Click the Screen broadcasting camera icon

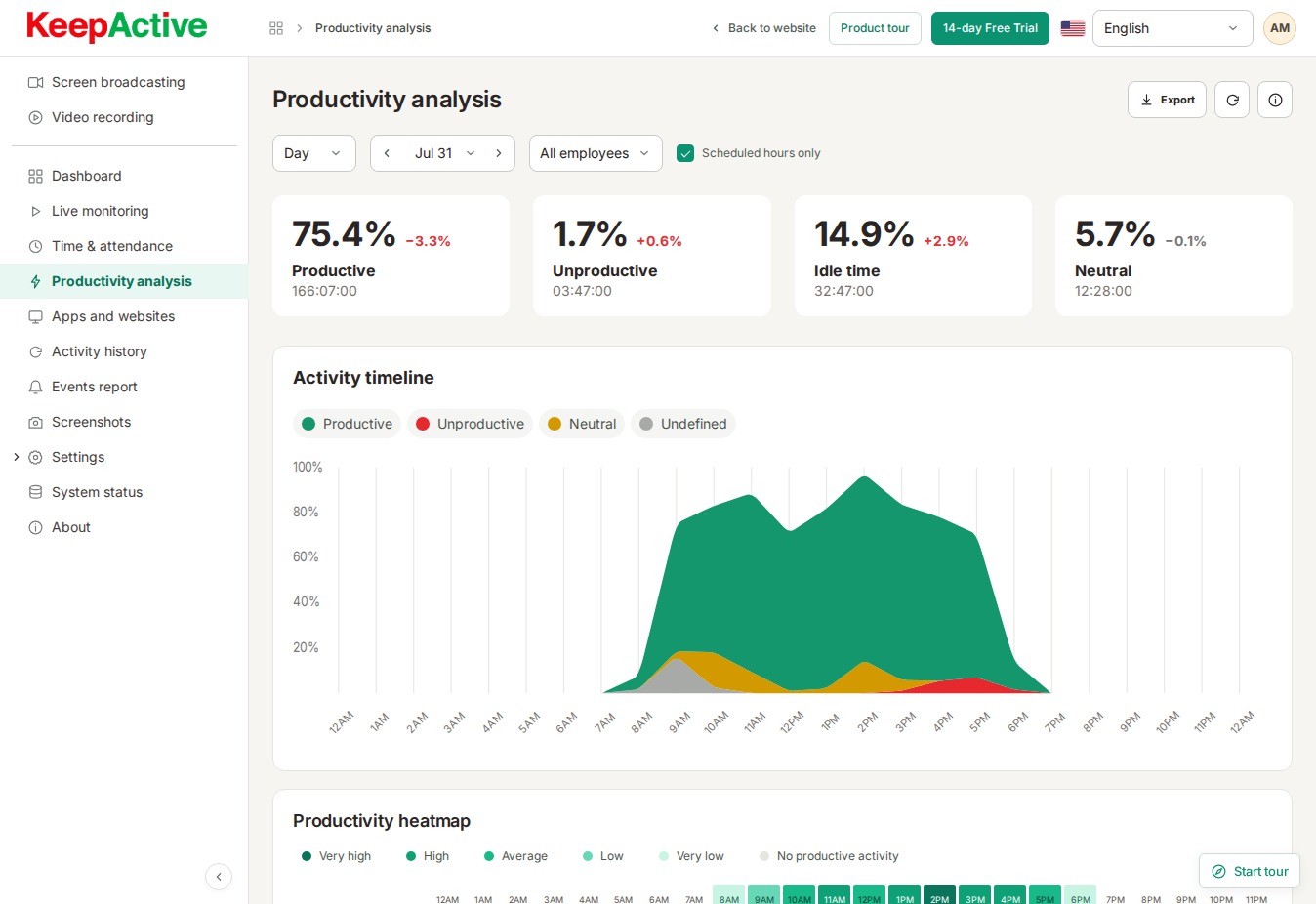pyautogui.click(x=35, y=82)
